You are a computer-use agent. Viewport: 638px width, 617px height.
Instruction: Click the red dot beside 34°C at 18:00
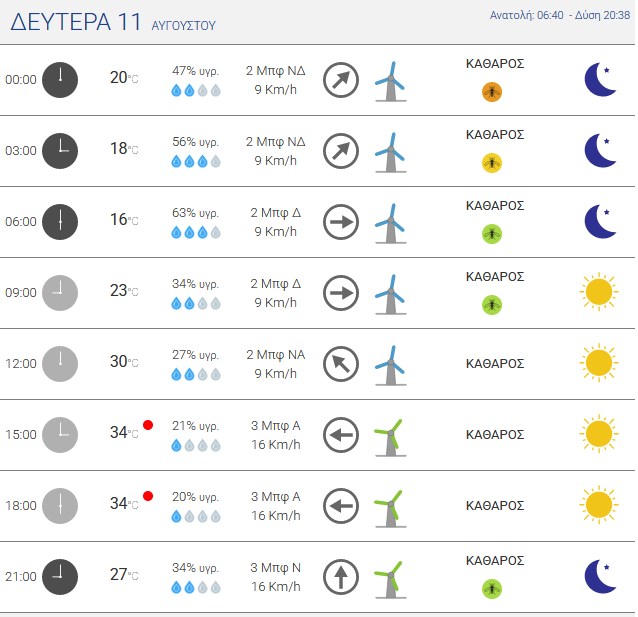coord(148,496)
